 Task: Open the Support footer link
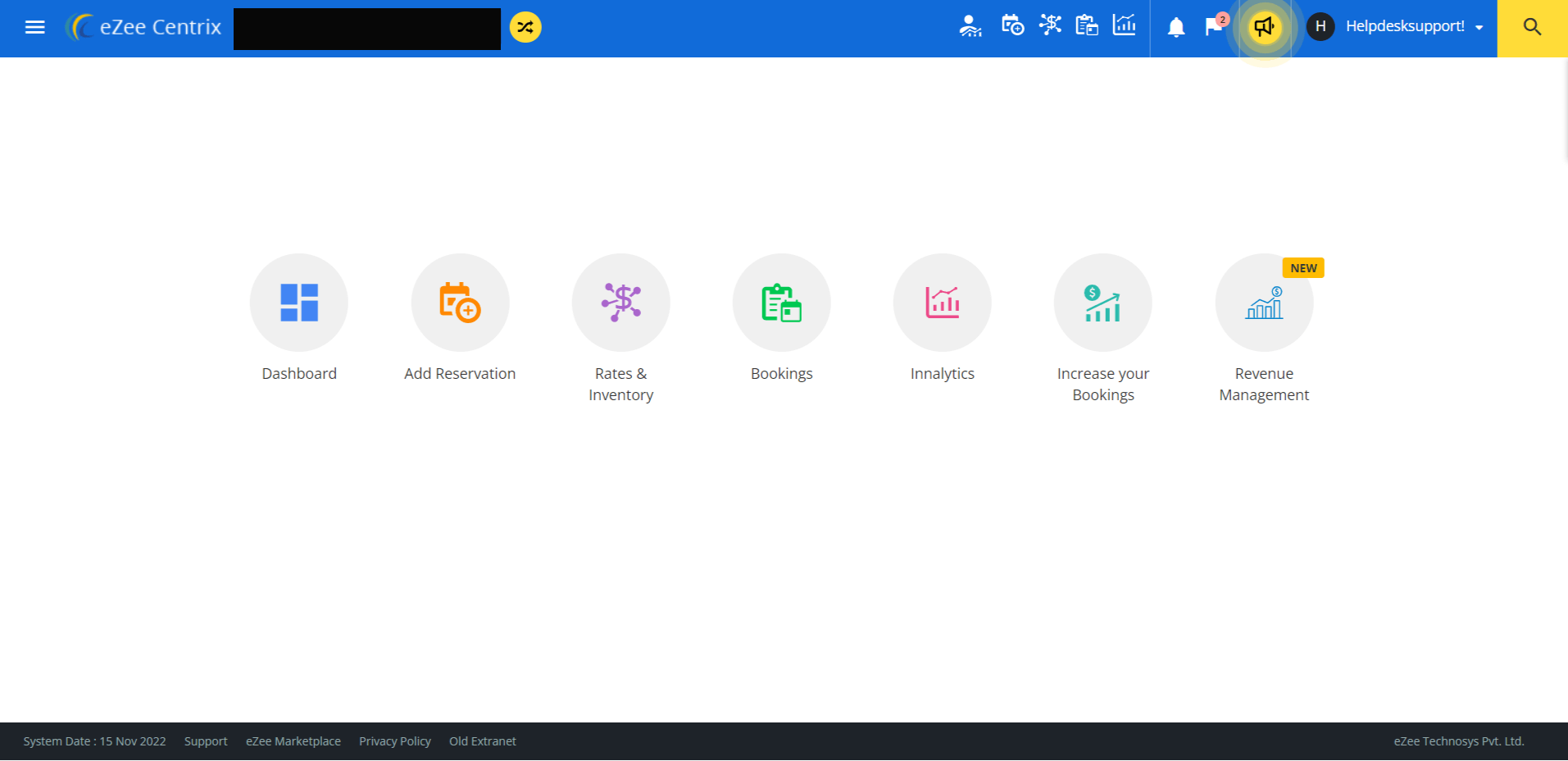[x=206, y=741]
